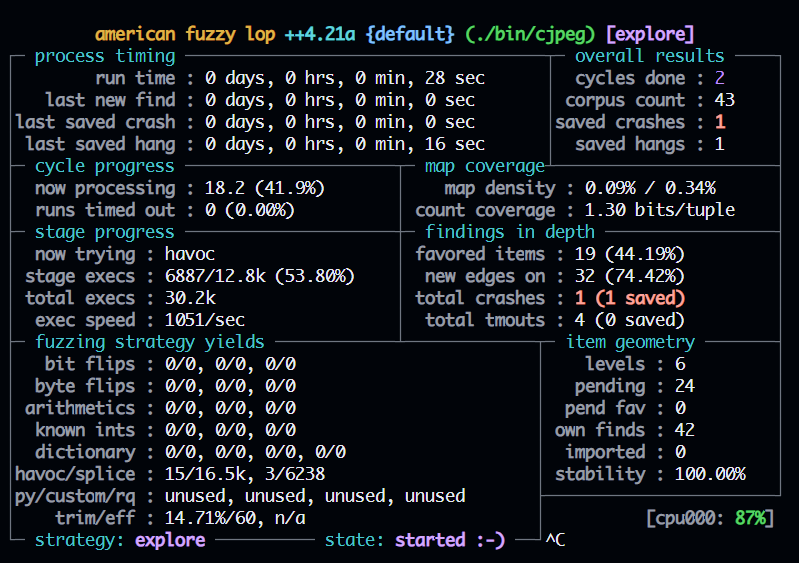
Task: Click the 'fuzzing strategy yields' heading
Action: (150, 342)
